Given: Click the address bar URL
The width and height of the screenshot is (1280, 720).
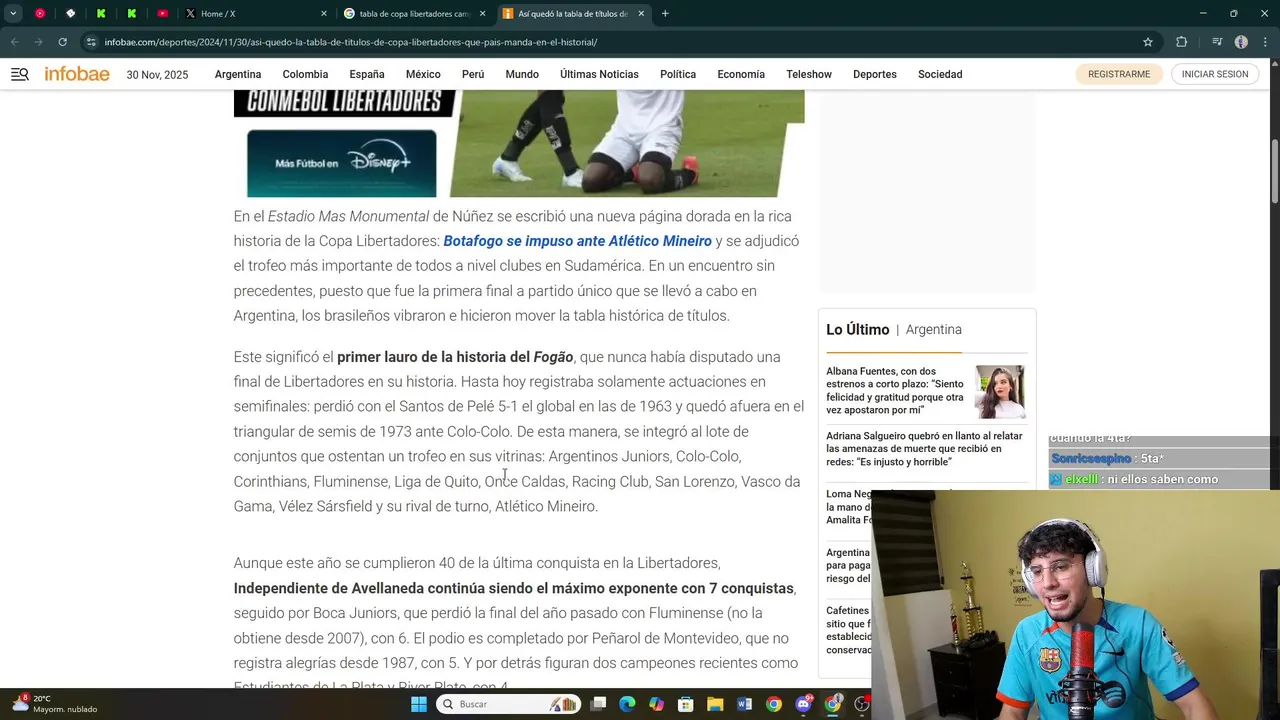Looking at the screenshot, I should click(x=351, y=42).
